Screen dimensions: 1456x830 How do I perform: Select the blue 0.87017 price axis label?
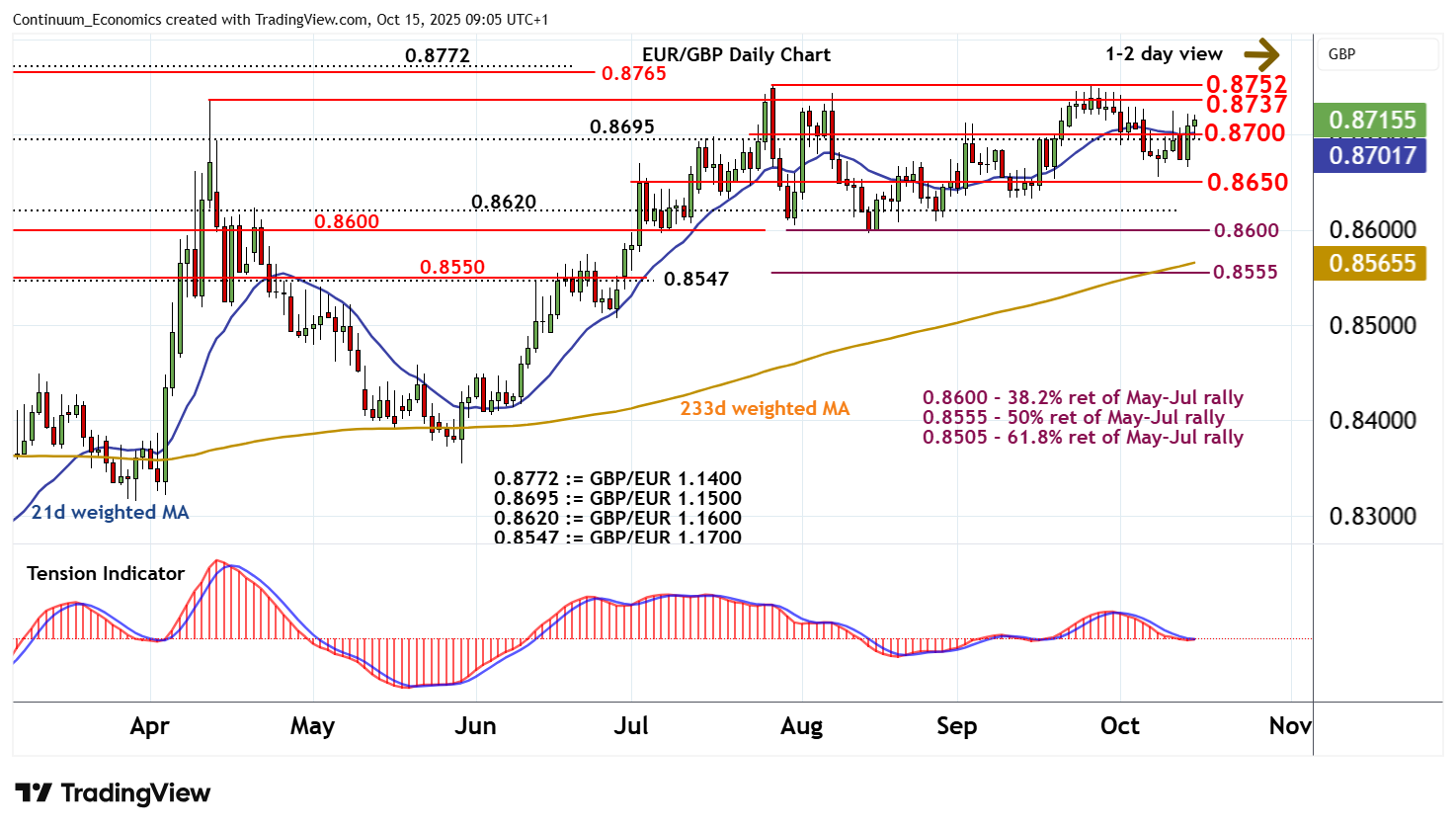point(1372,155)
